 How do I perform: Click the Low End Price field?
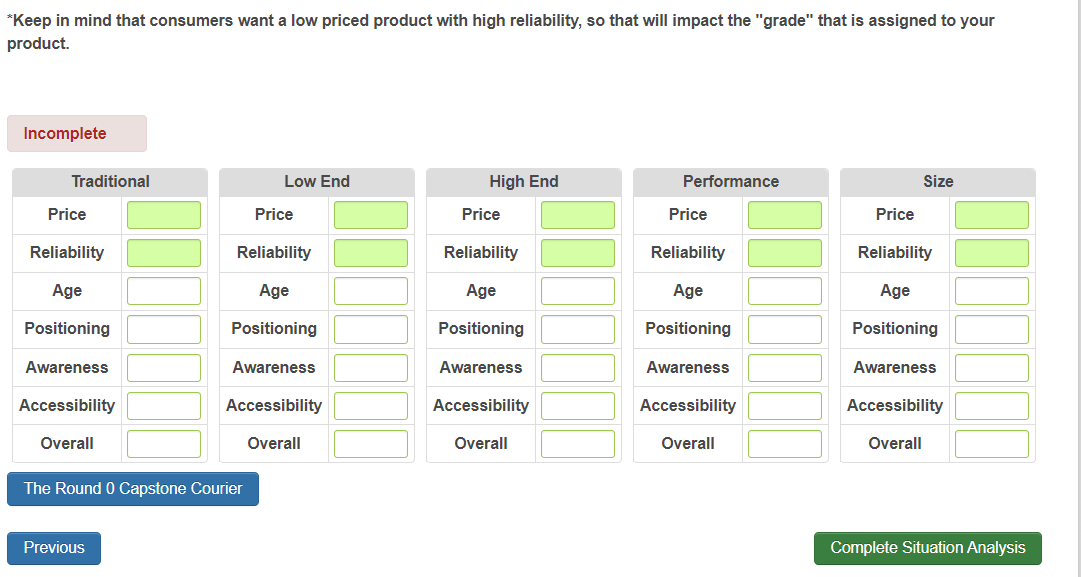(371, 215)
